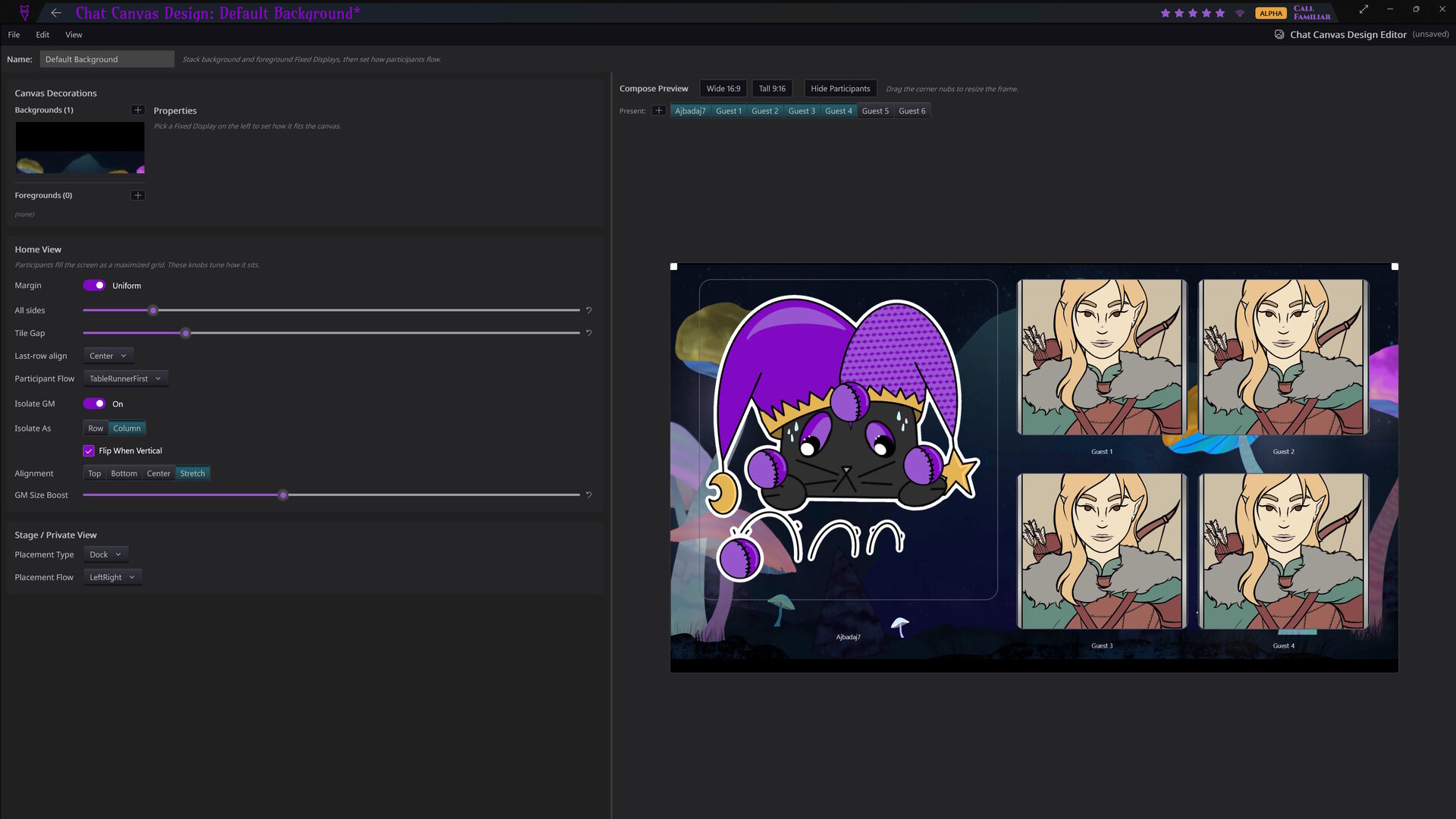
Task: Click the Guest 4 portrait tile in preview
Action: [1283, 551]
